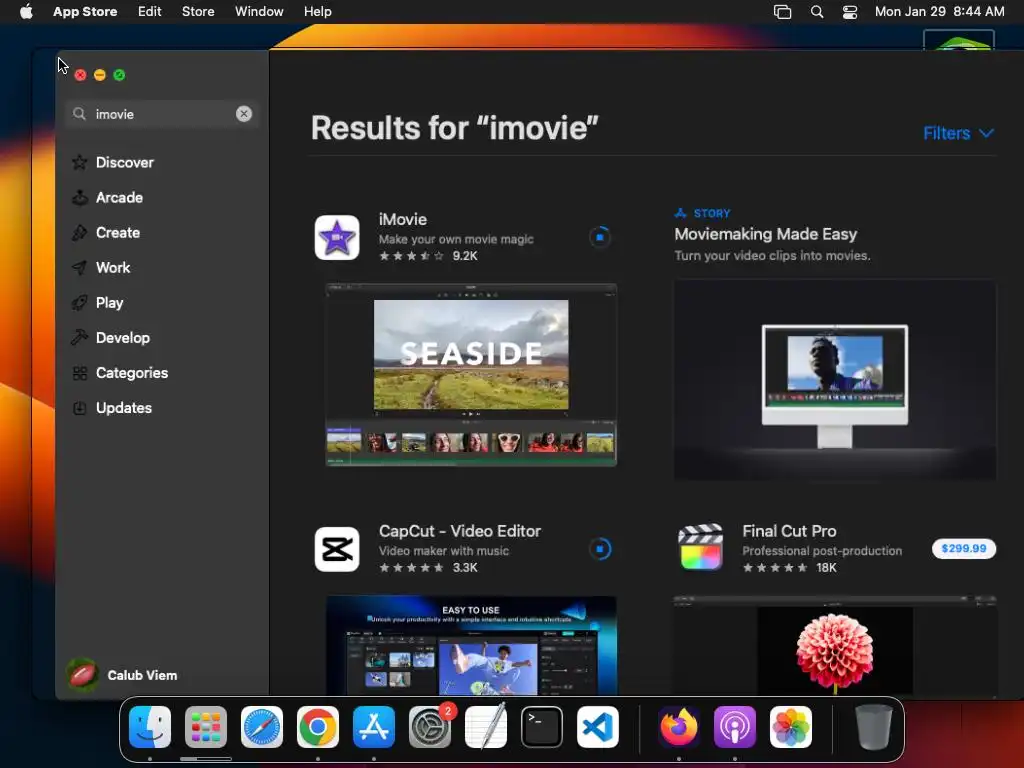The image size is (1024, 768).
Task: Open the iMovie SEASIDE screenshot preview
Action: [x=471, y=375]
